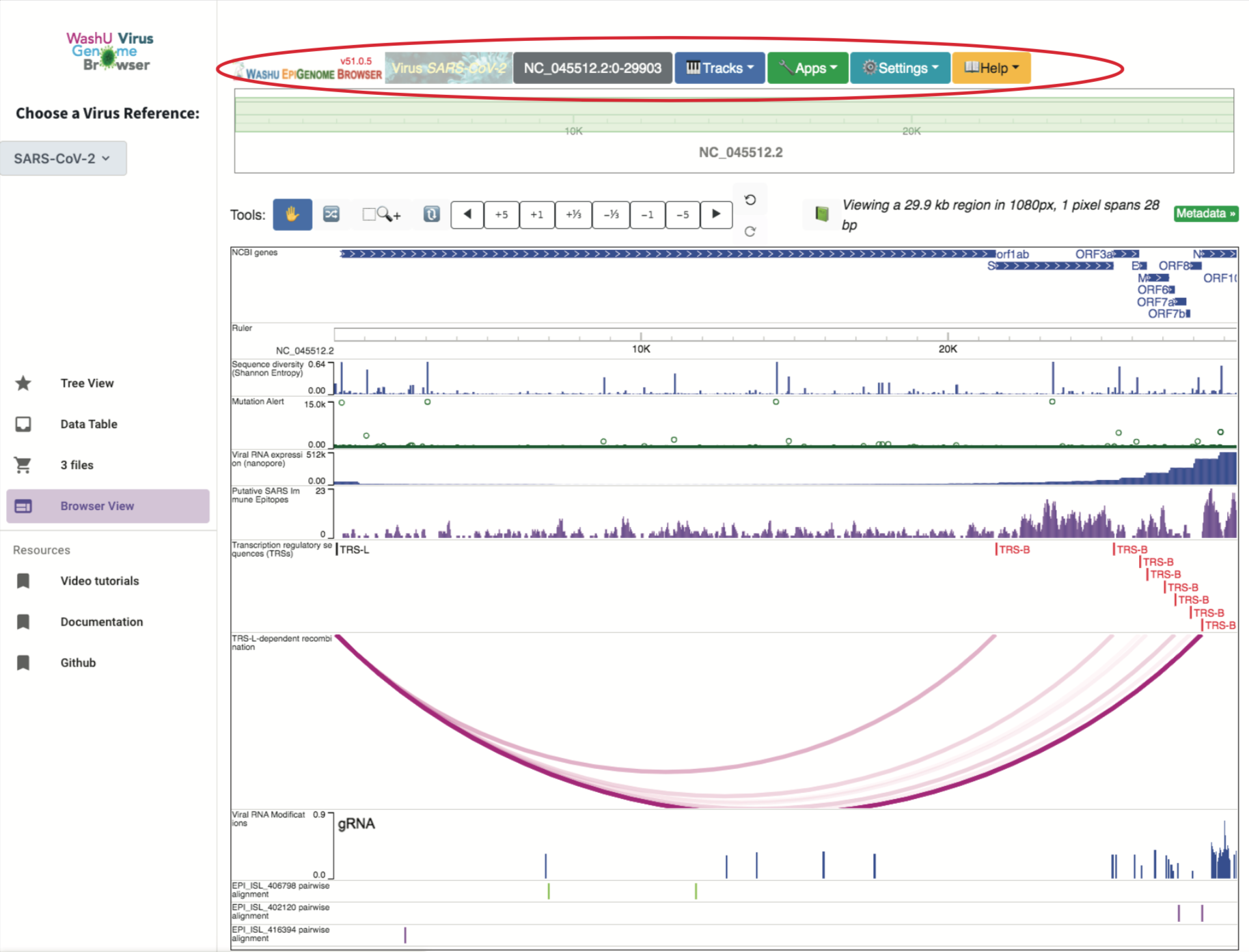Expand the Metadata panel
The height and width of the screenshot is (952, 1249).
(x=1206, y=214)
